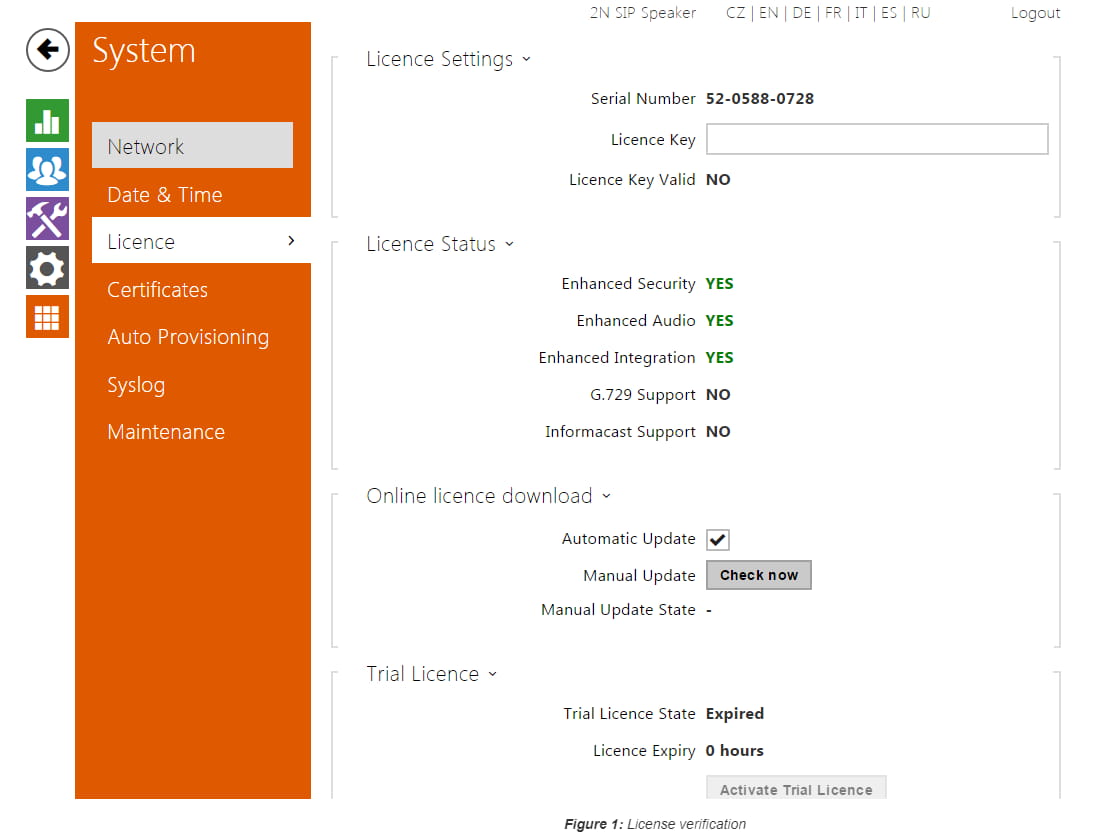
Task: Open the purple Hardware tools icon
Action: (x=48, y=219)
